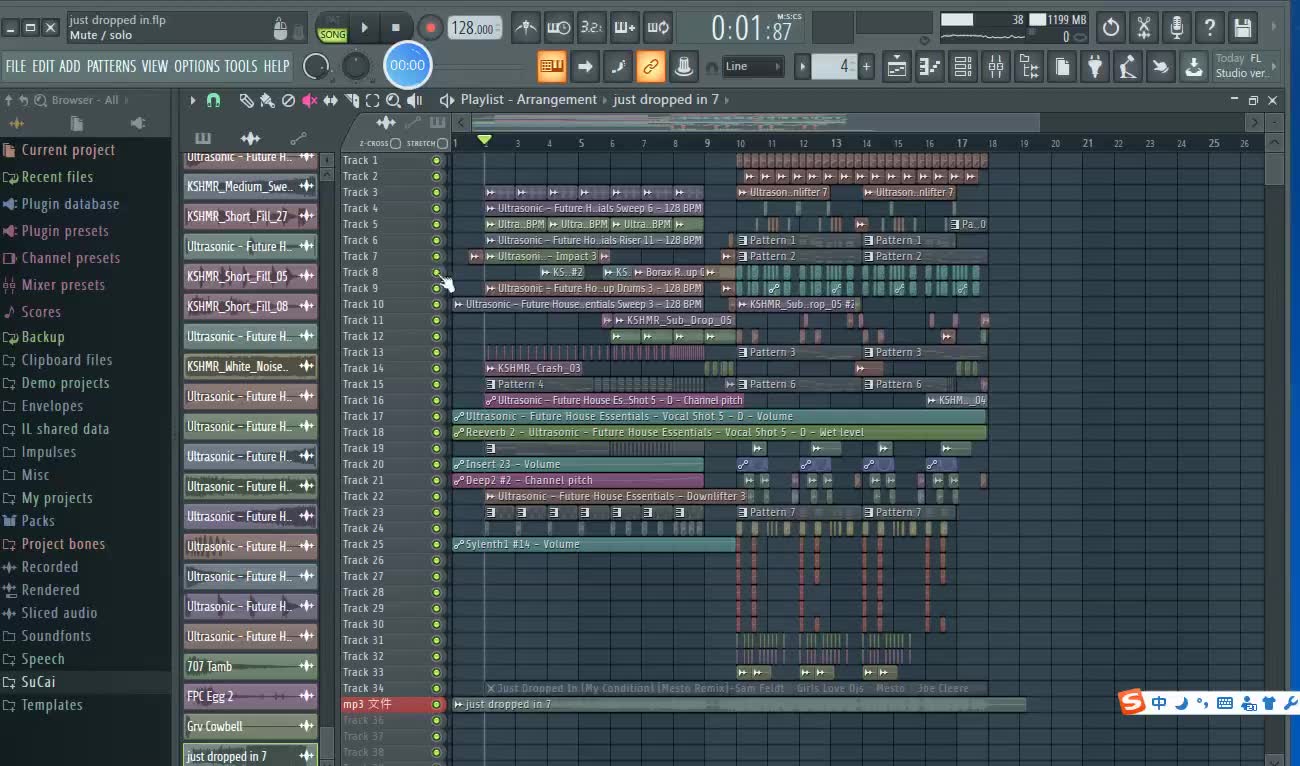Screen dimensions: 1300x766
Task: Click the help question mark button
Action: (x=1210, y=28)
